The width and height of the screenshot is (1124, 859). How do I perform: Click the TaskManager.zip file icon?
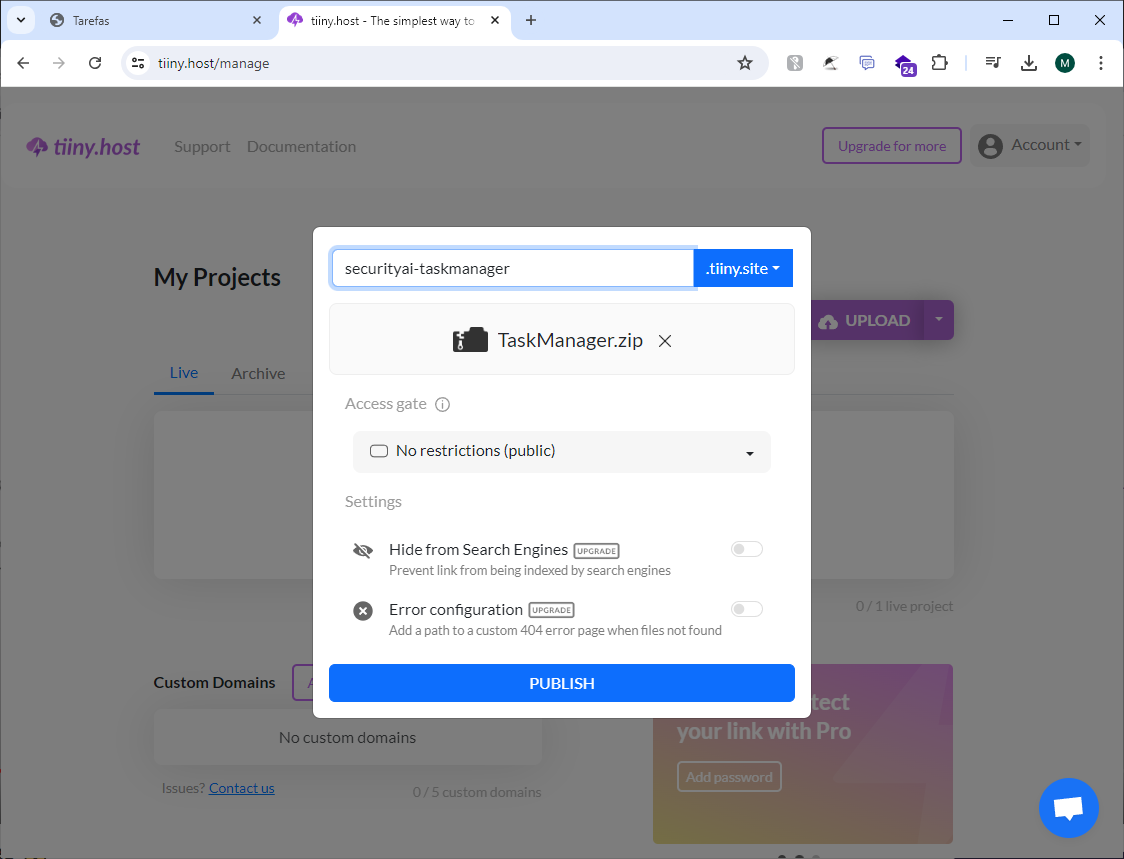coord(470,340)
